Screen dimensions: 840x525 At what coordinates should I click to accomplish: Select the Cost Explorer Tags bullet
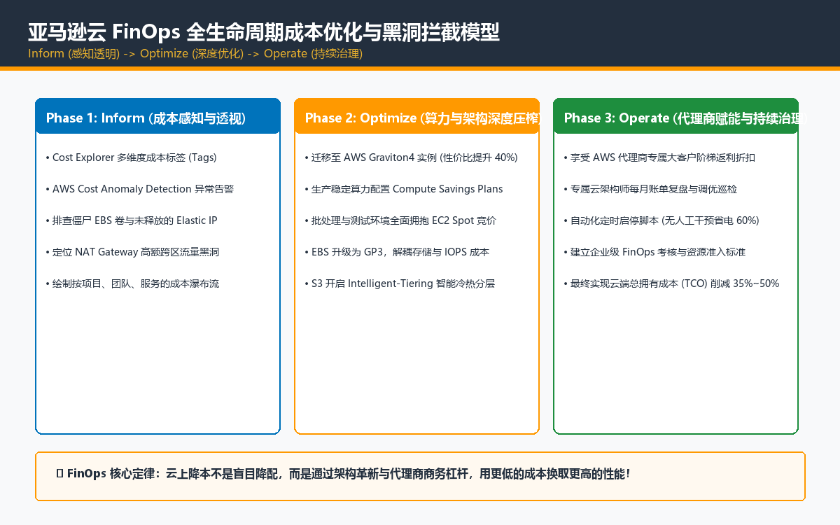pyautogui.click(x=131, y=158)
